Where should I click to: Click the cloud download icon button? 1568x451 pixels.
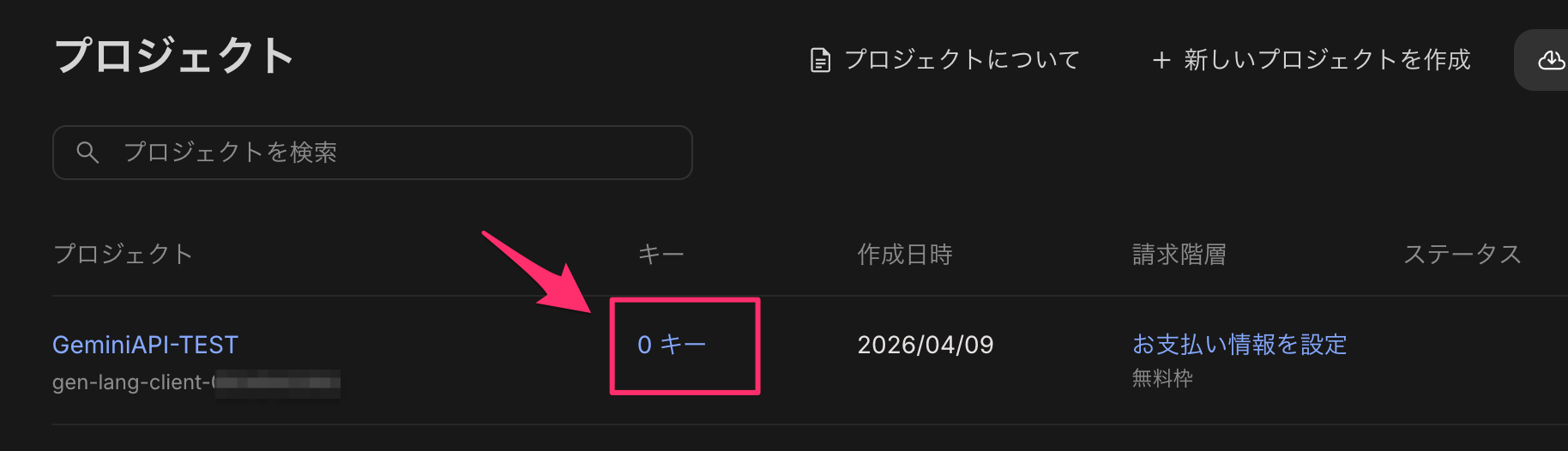1550,60
